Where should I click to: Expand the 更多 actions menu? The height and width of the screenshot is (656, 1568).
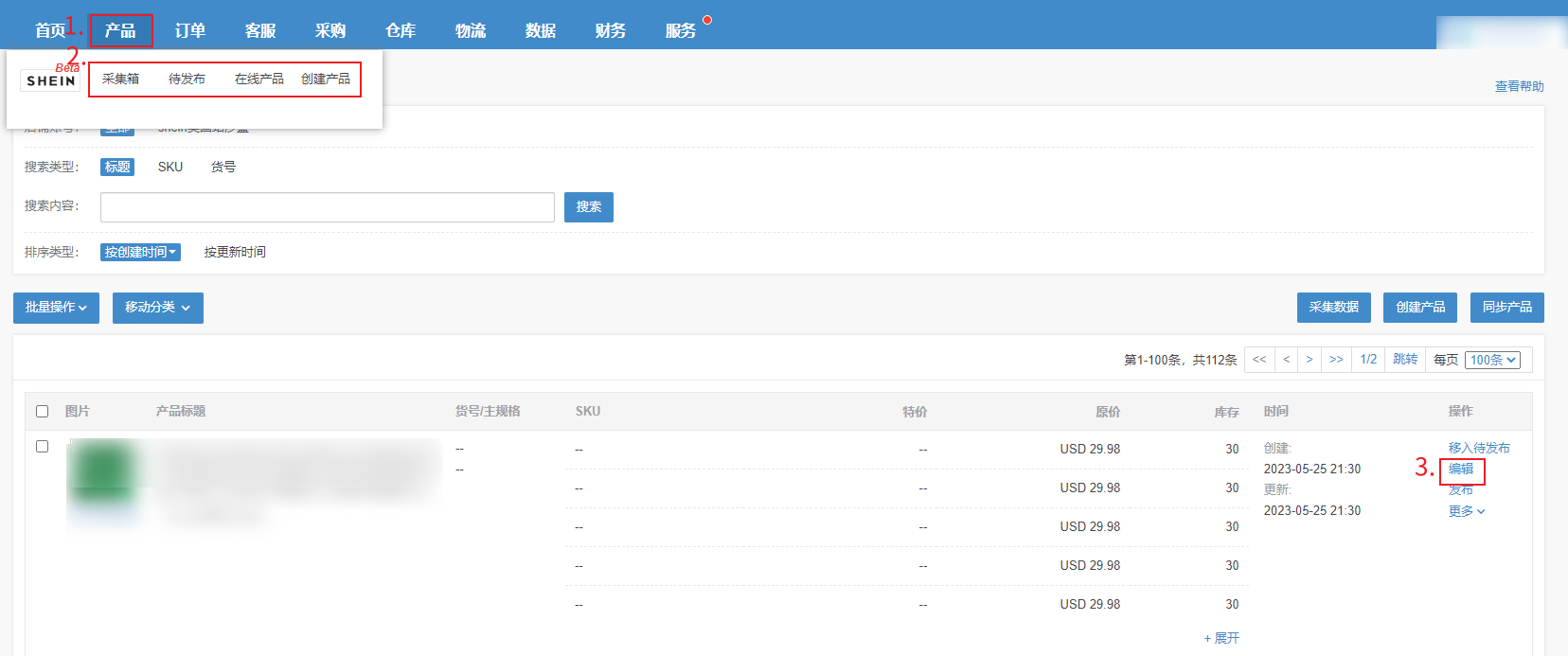1466,511
